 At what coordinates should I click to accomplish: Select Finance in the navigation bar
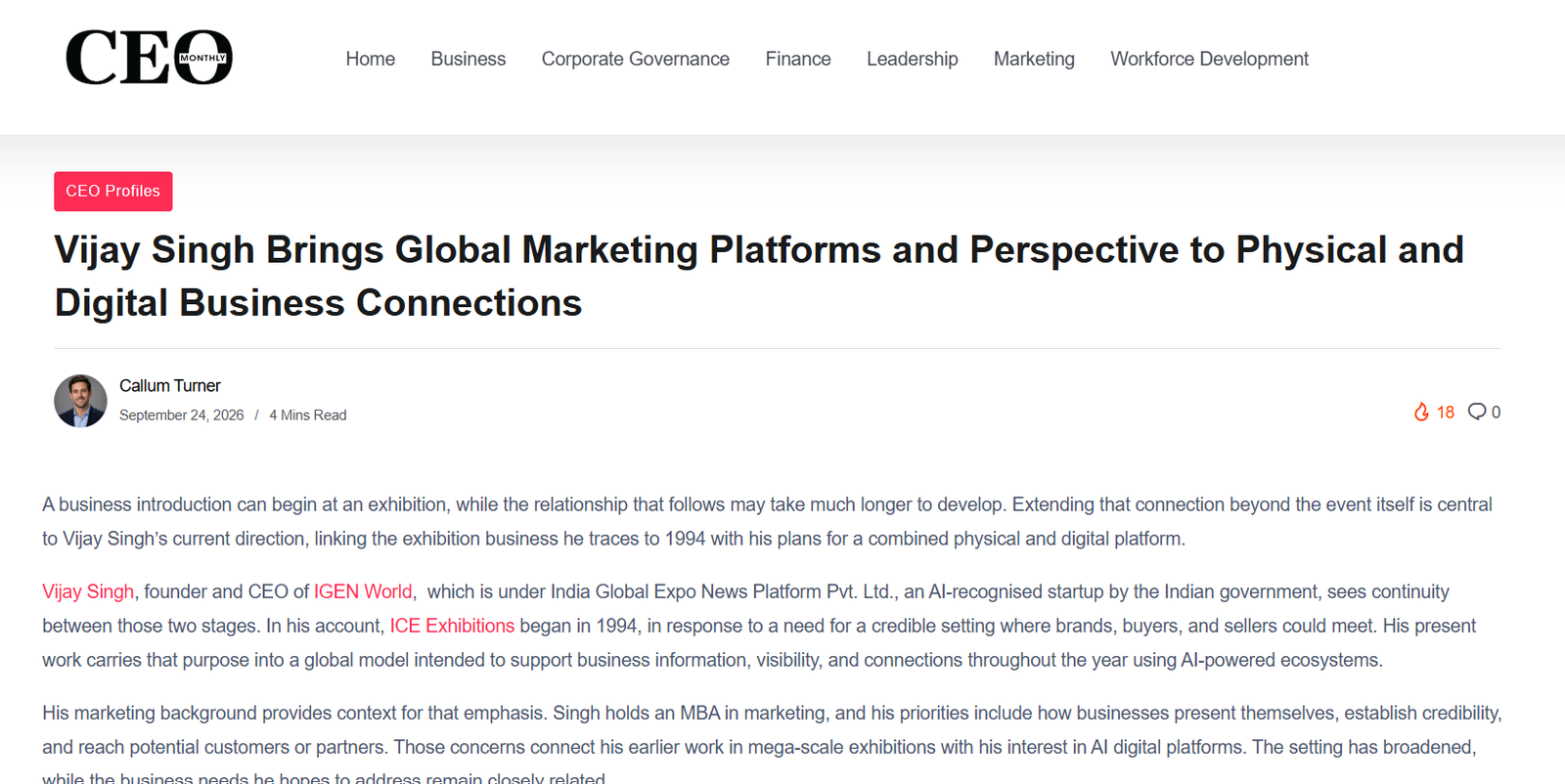click(x=798, y=59)
